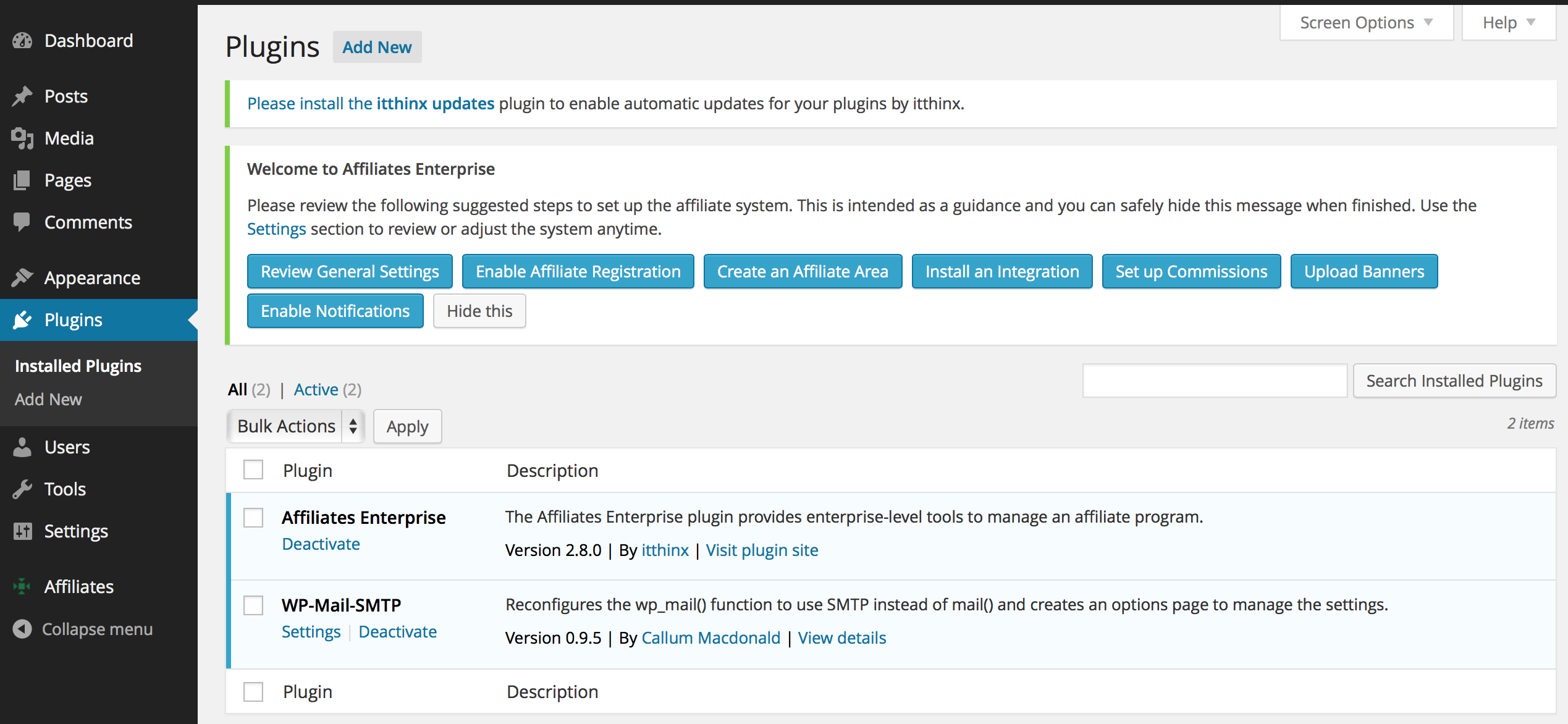
Task: Click the Plugins plug icon
Action: point(22,320)
